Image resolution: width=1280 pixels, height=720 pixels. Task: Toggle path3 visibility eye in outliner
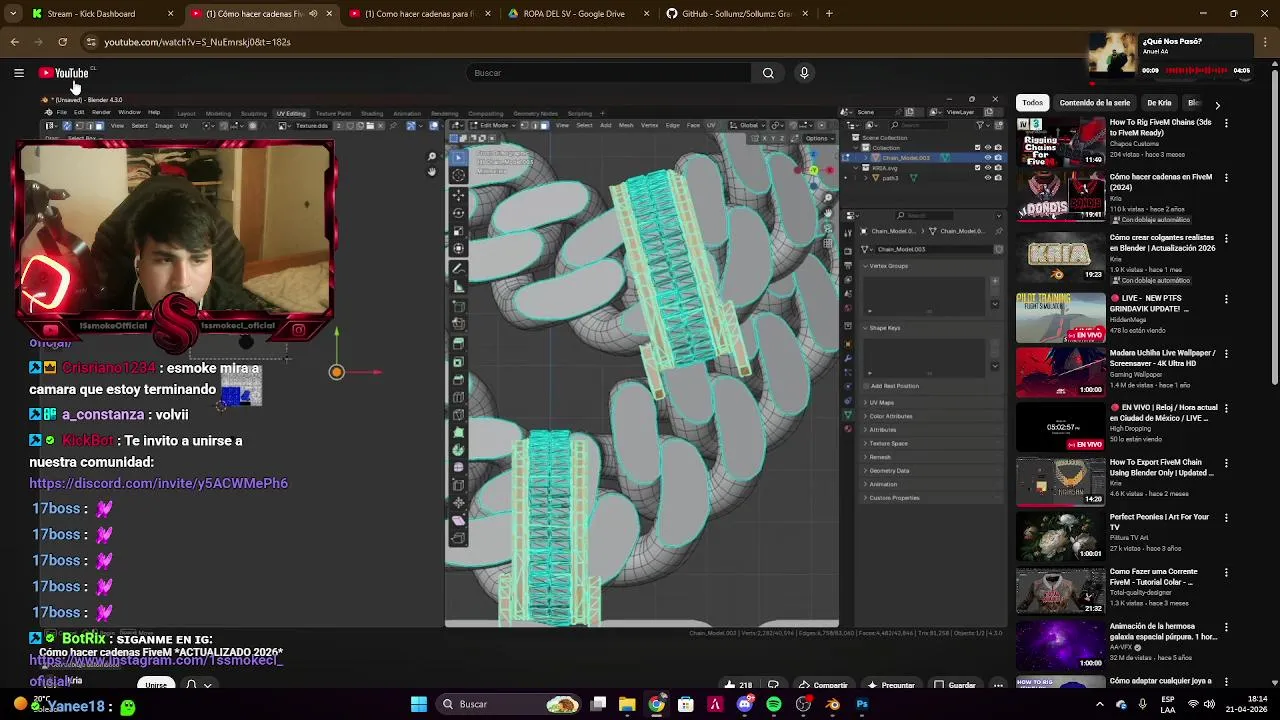point(988,178)
